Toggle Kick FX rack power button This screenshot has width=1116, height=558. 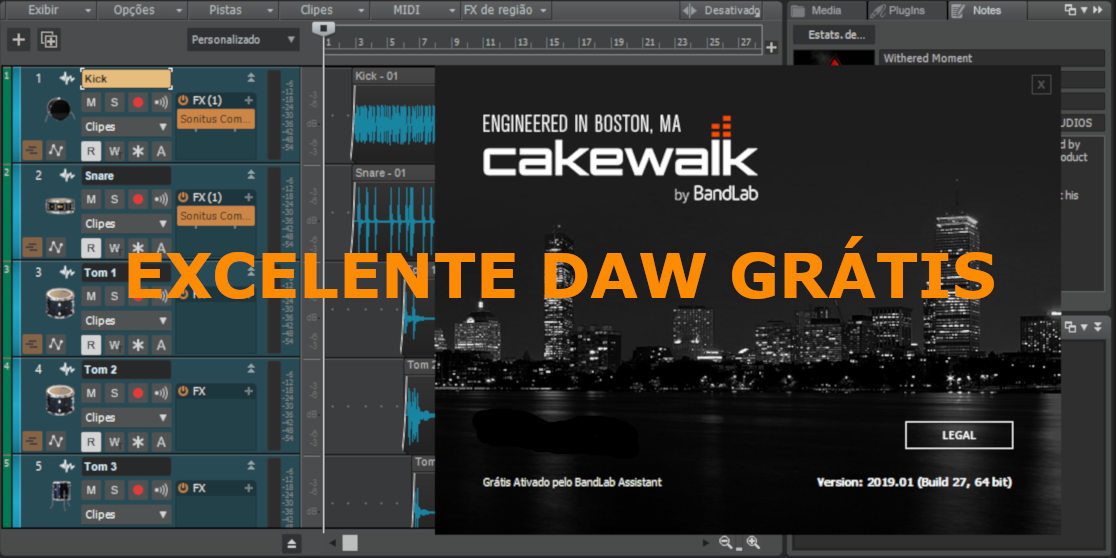tap(183, 100)
